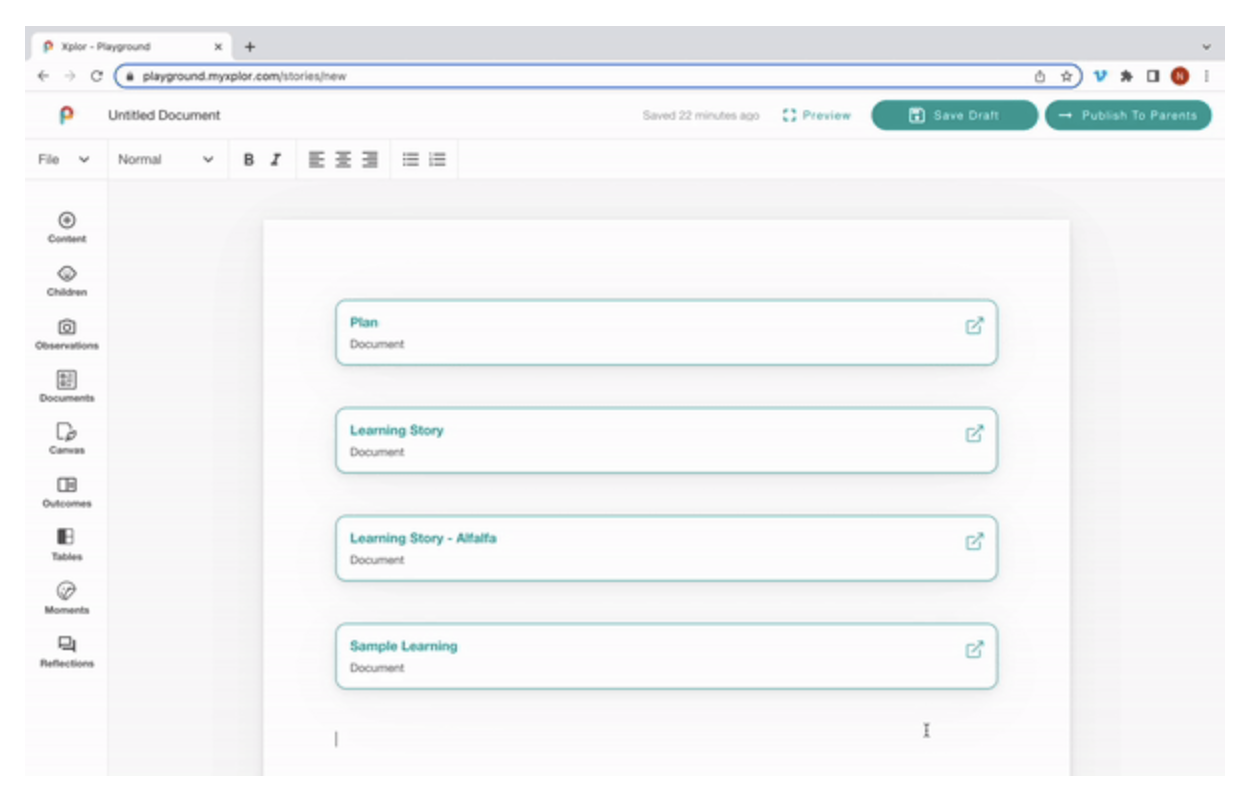This screenshot has height=787, width=1240.
Task: Click the Publish To Parents button
Action: (x=1130, y=116)
